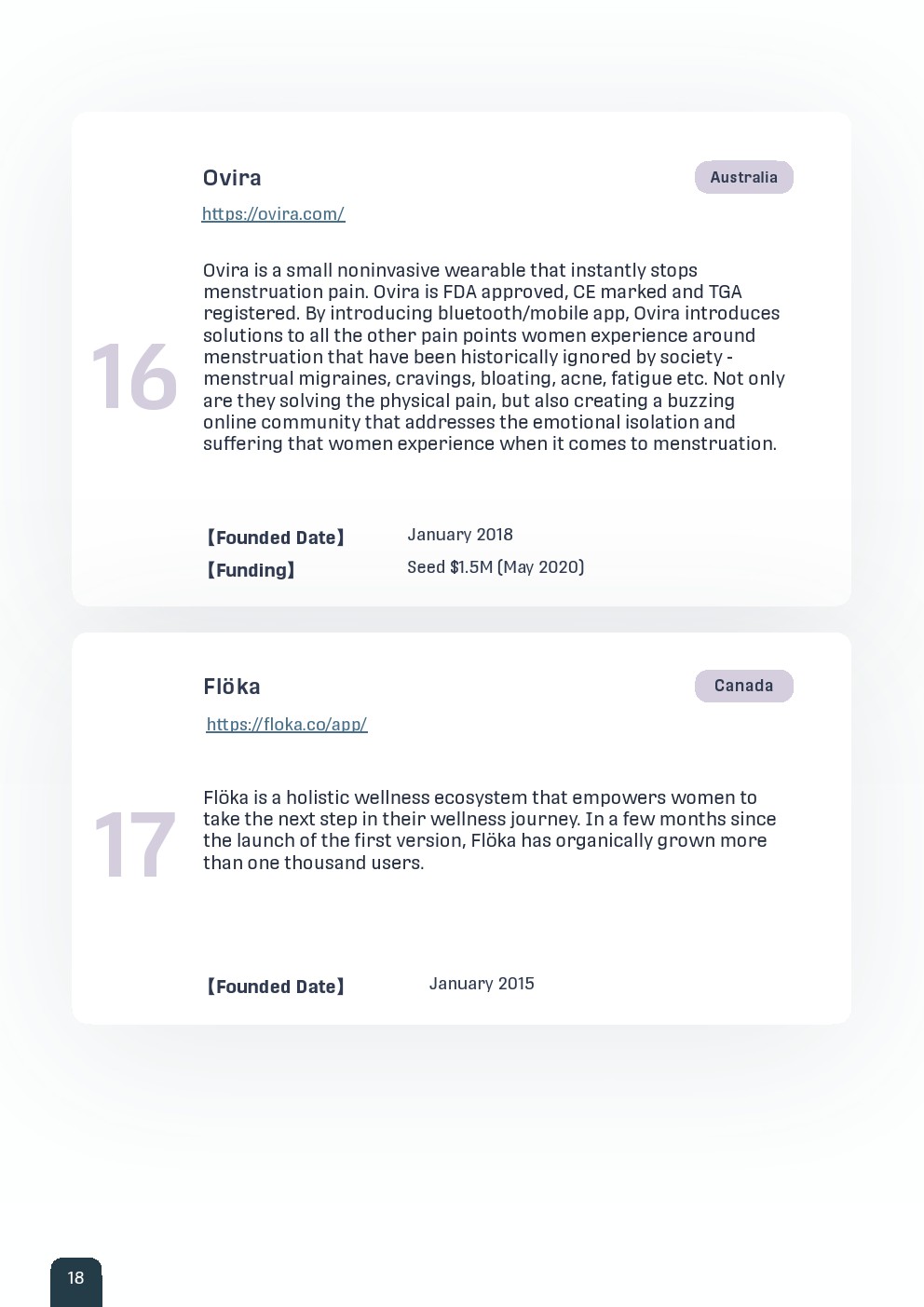Click the Australia country badge

tap(743, 177)
